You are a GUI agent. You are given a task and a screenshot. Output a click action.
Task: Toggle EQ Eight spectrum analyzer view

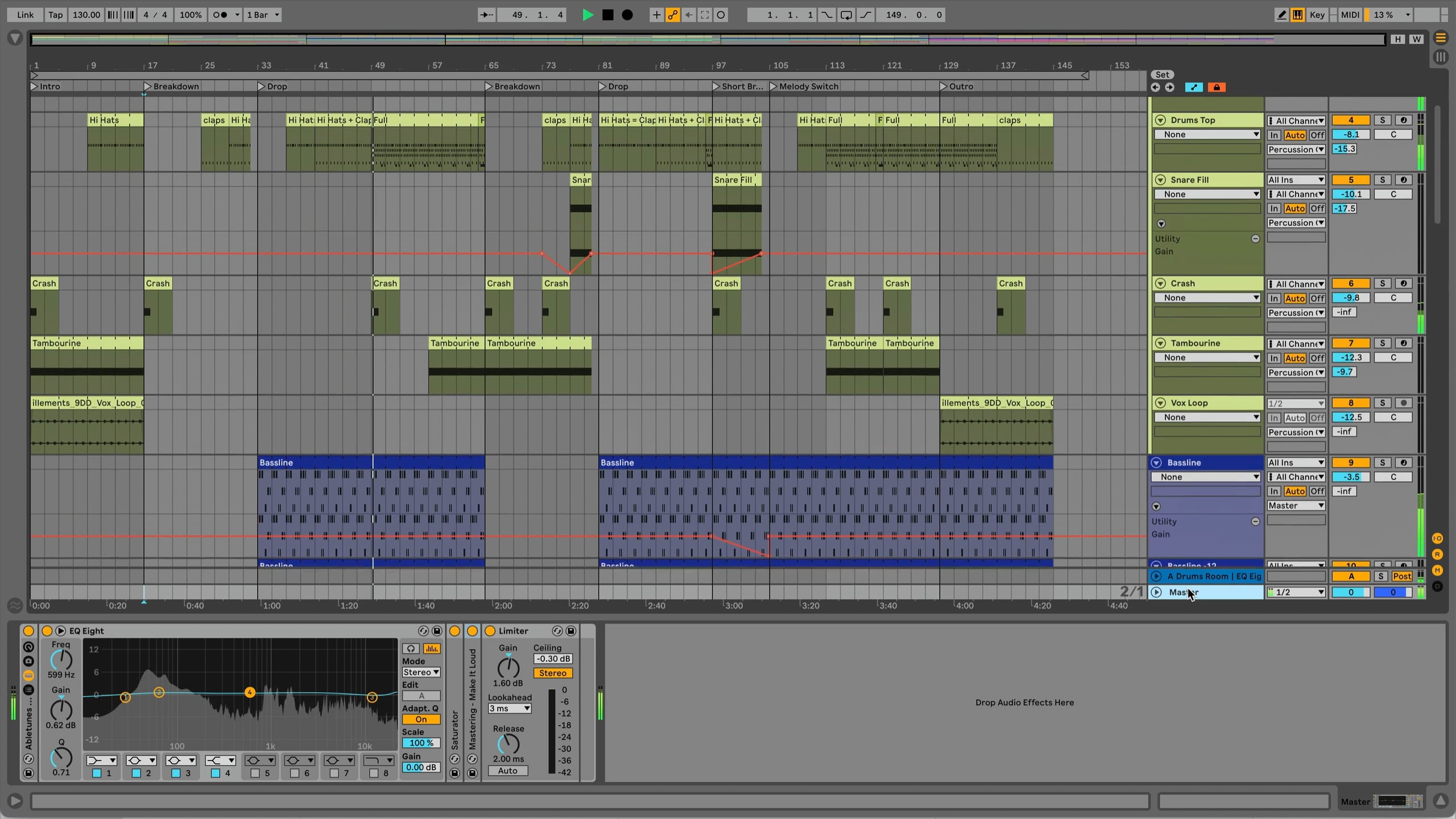coord(431,648)
